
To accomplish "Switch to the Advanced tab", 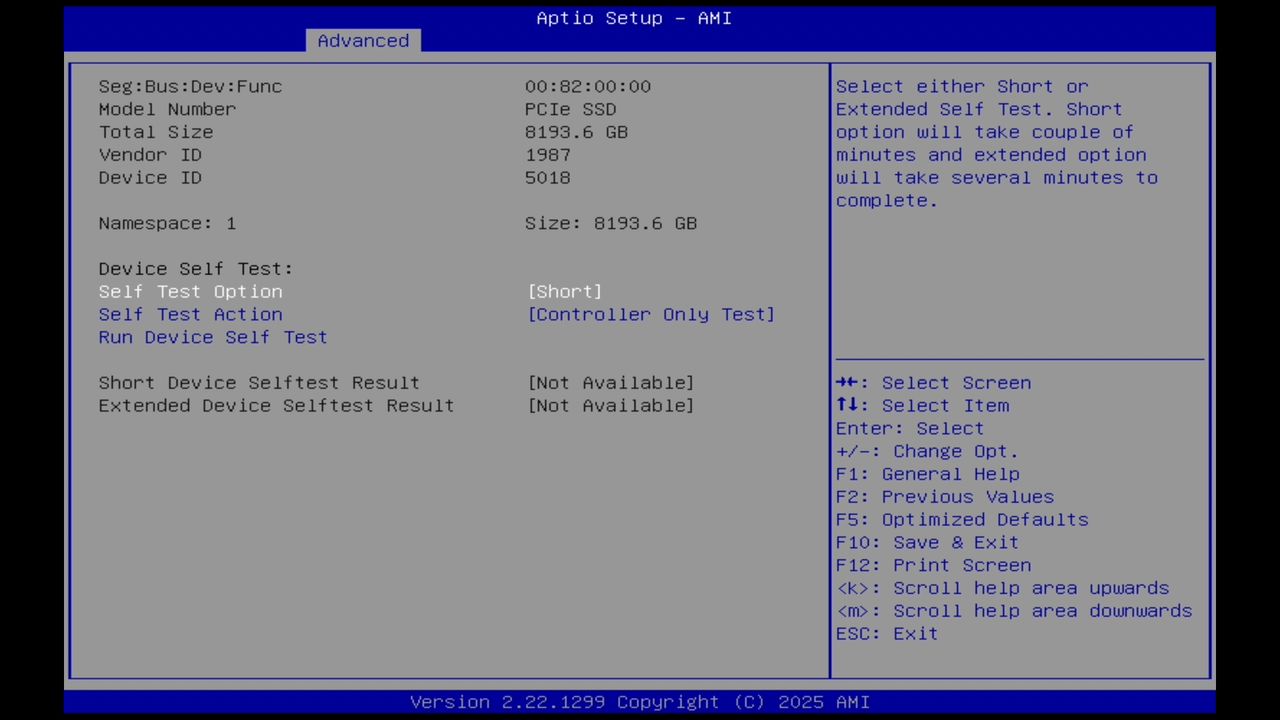I will tap(363, 41).
